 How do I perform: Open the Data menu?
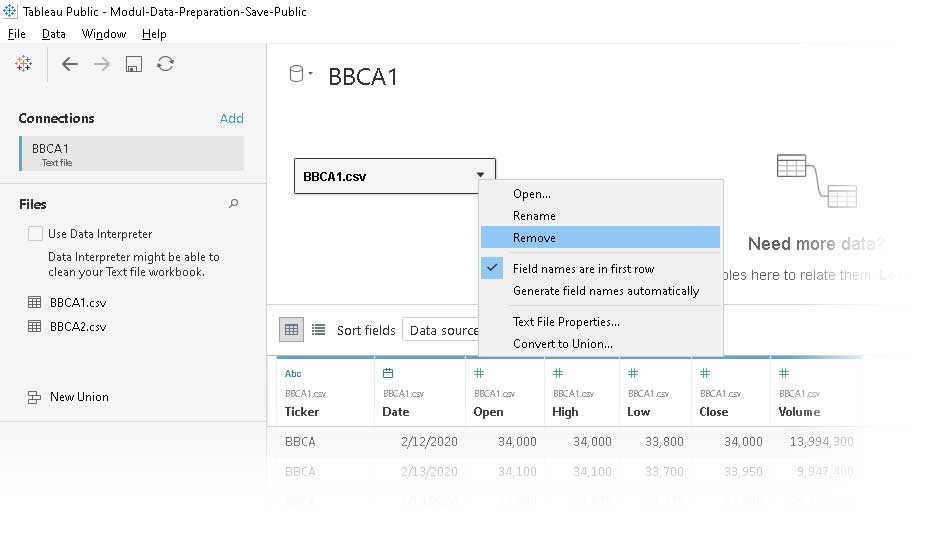point(53,34)
